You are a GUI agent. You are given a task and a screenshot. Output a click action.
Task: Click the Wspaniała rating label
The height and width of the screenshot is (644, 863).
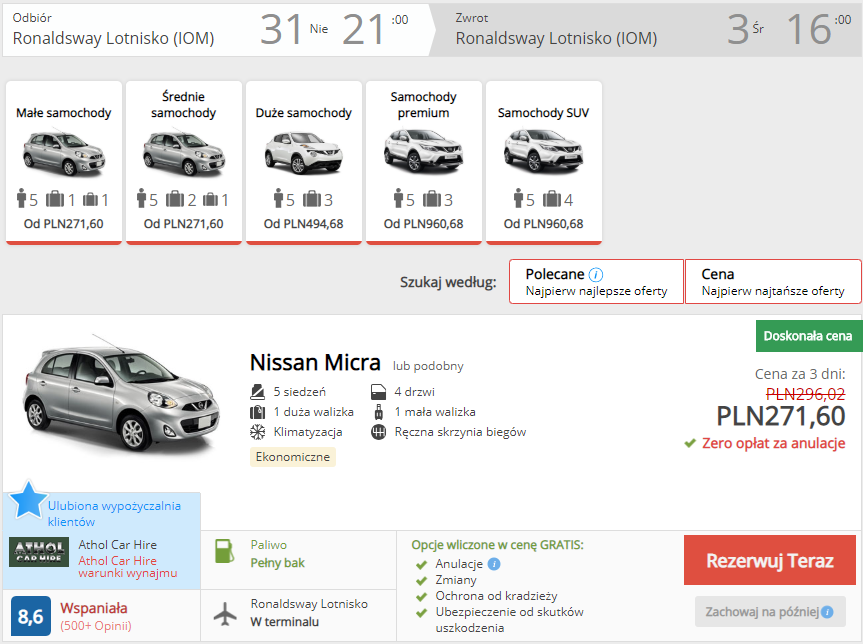(94, 608)
